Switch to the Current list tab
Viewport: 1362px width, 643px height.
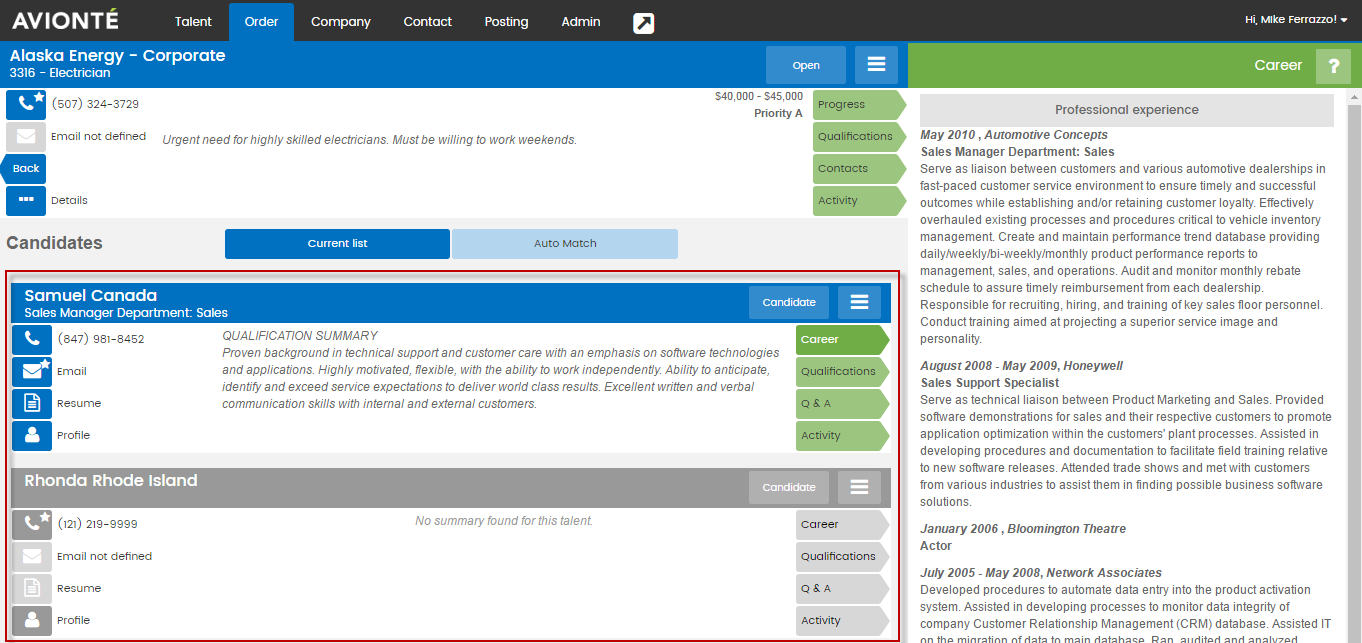coord(337,244)
